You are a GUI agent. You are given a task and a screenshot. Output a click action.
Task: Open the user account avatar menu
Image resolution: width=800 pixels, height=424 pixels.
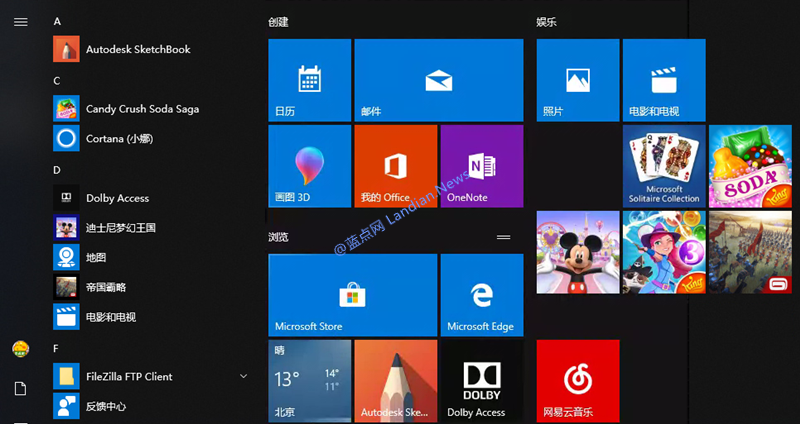(x=20, y=349)
